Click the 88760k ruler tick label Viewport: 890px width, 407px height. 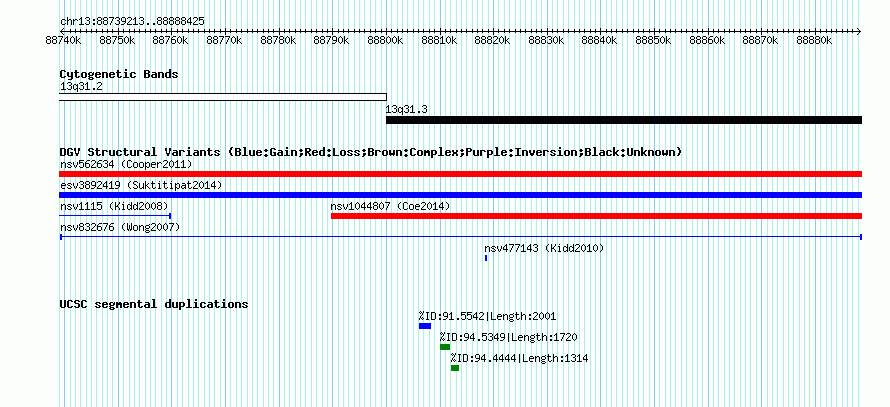tap(171, 41)
